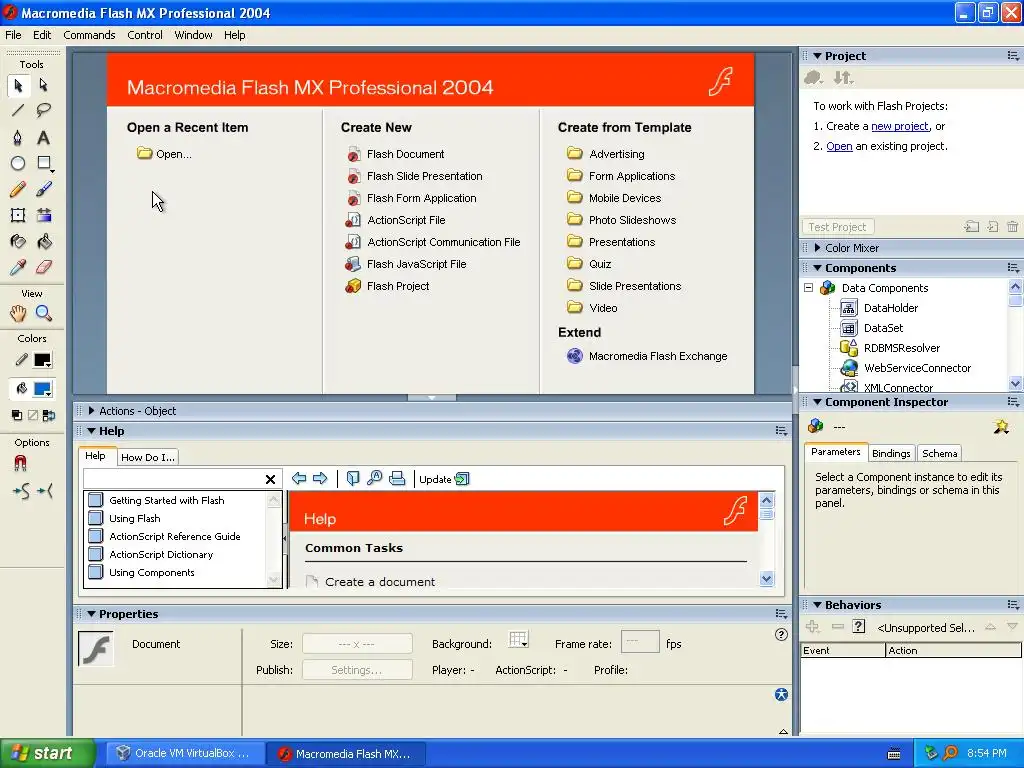Select DataHolder component

[879, 308]
